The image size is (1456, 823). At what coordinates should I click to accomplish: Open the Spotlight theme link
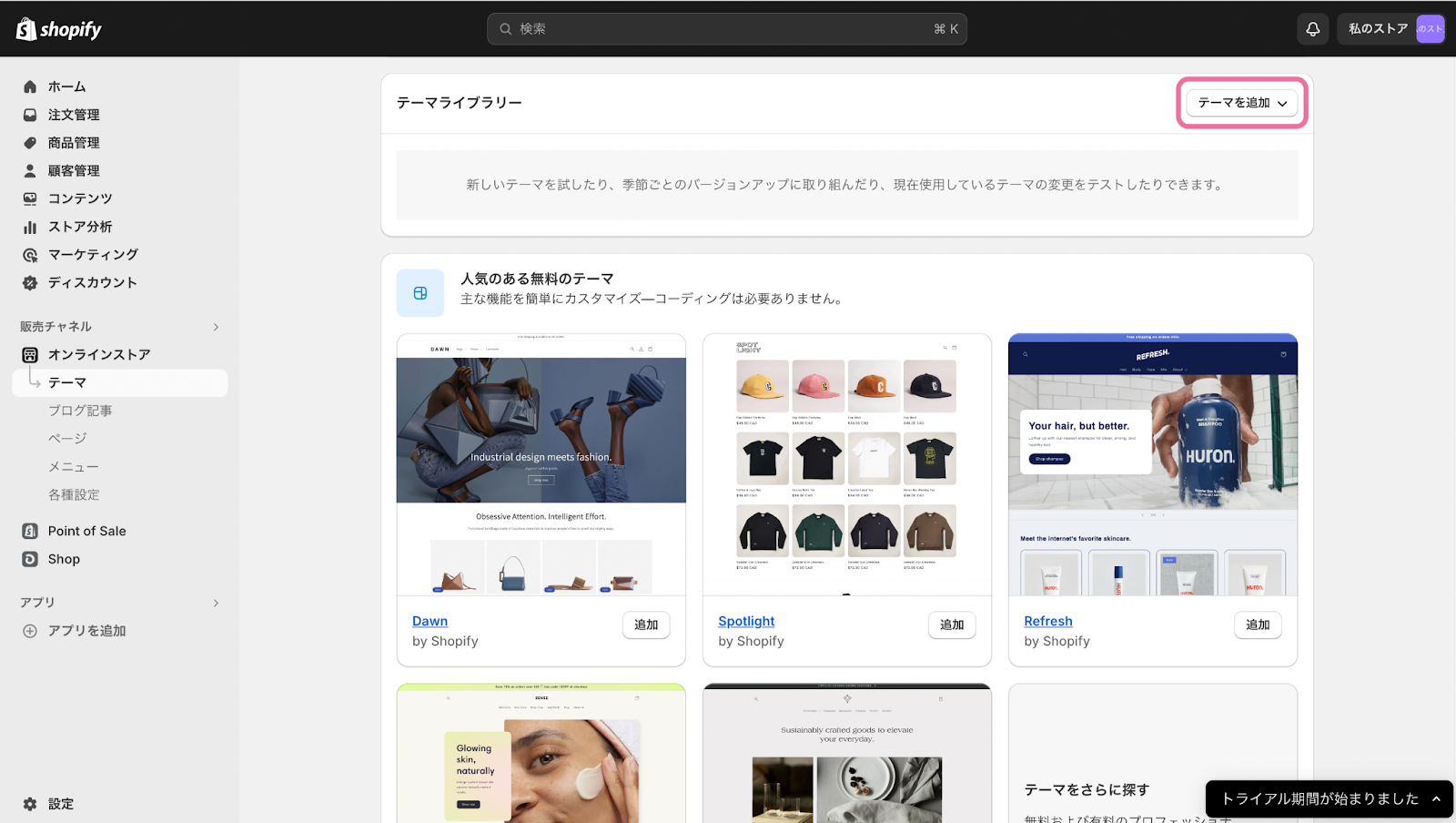746,621
